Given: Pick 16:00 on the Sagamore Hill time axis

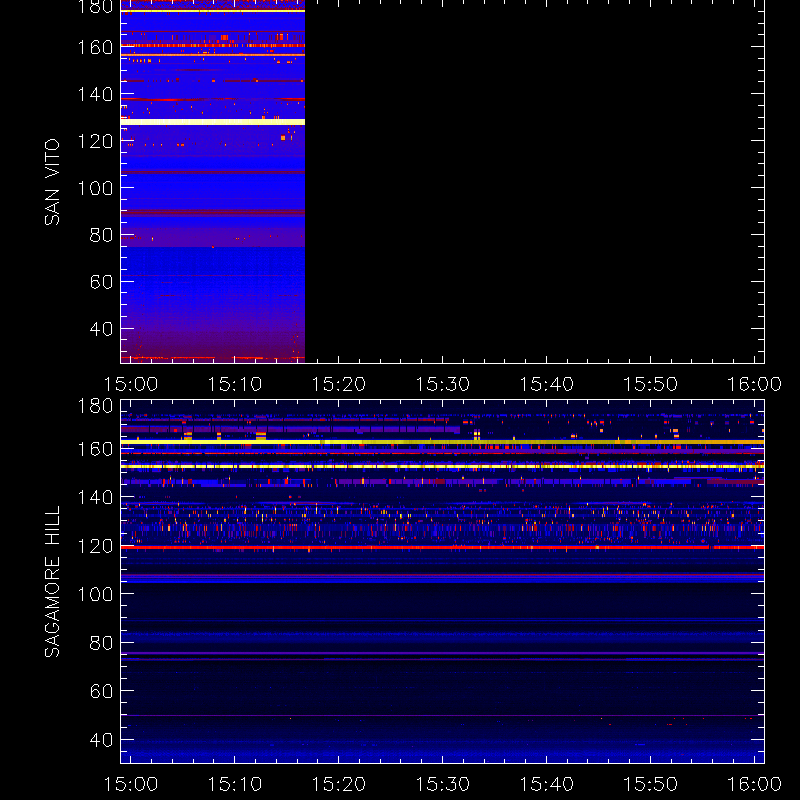Looking at the screenshot, I should pos(755,784).
